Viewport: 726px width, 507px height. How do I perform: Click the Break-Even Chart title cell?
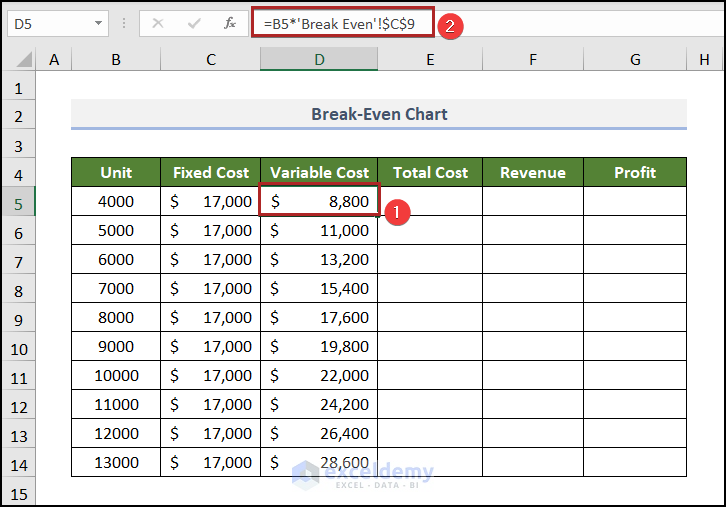coord(379,114)
